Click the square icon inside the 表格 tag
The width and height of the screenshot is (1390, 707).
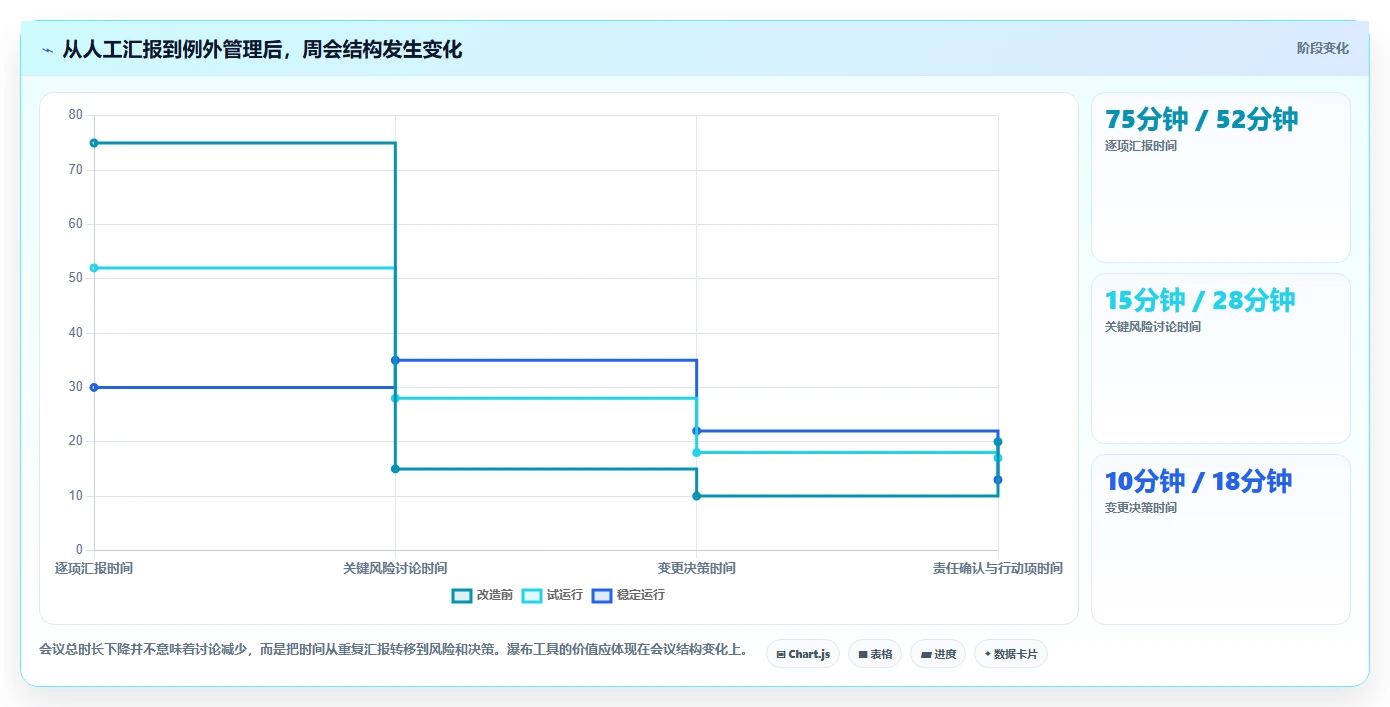(862, 655)
